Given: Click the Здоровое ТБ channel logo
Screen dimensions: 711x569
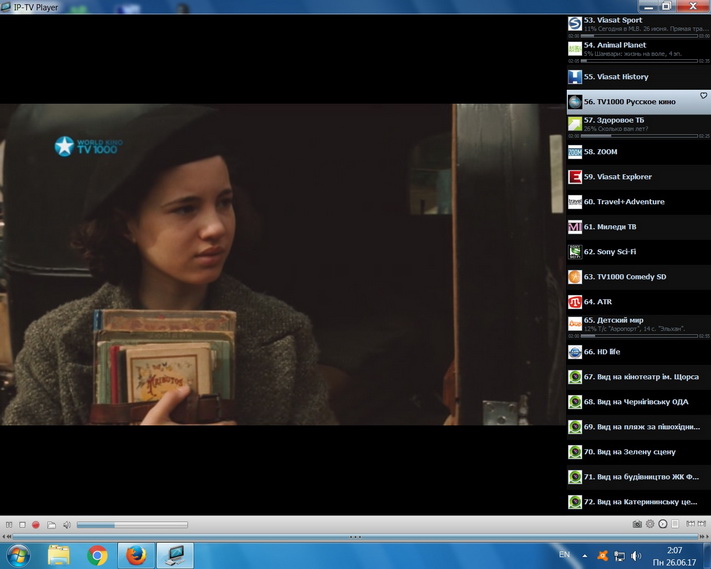Looking at the screenshot, I should point(575,123).
